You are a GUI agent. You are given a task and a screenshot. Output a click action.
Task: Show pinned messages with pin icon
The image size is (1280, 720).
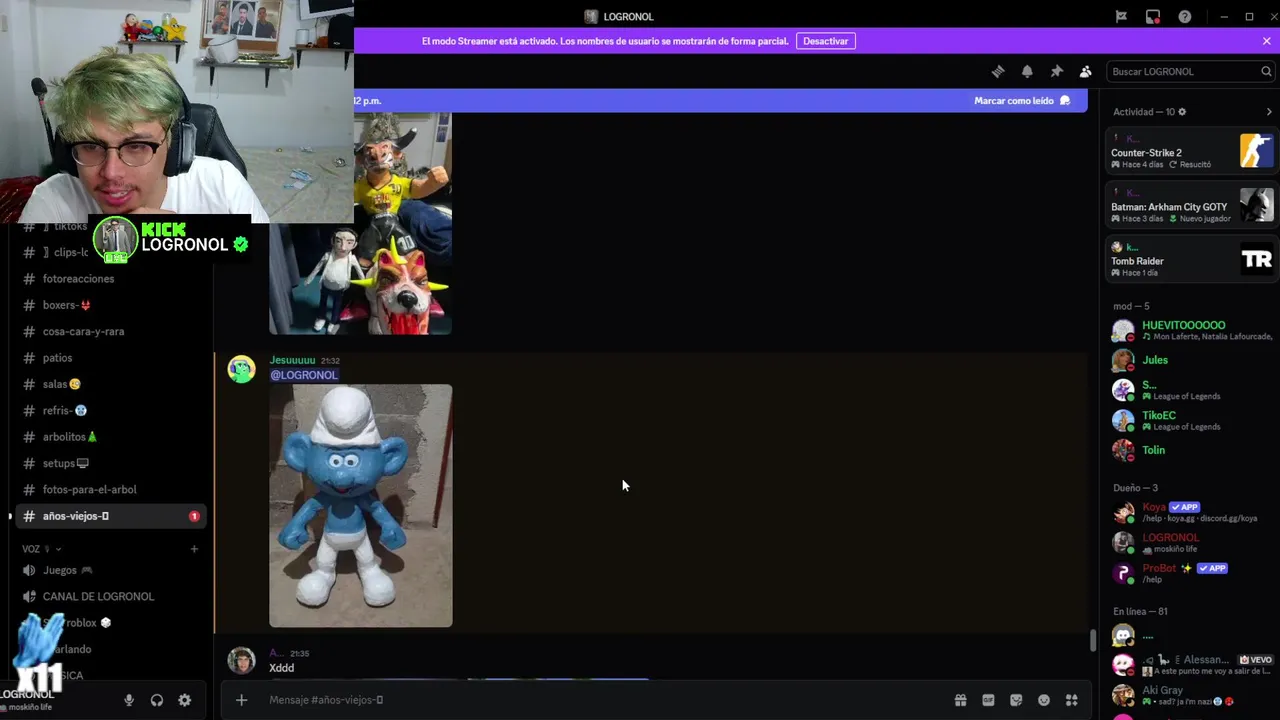click(1056, 71)
